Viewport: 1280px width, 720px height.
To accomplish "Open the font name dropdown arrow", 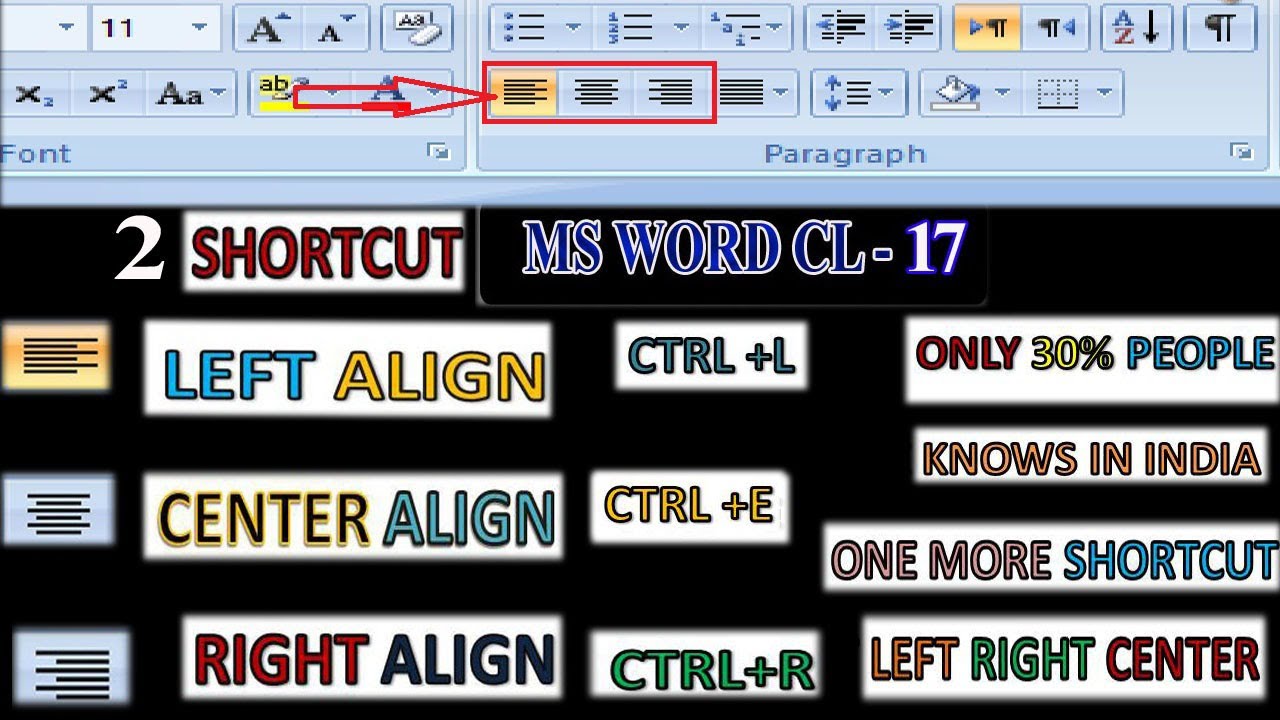I will click(67, 28).
